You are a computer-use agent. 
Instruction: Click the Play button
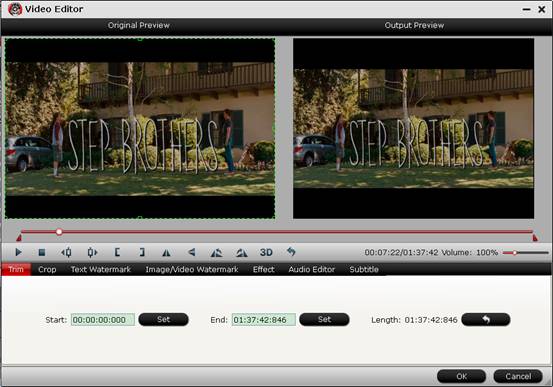pos(18,252)
